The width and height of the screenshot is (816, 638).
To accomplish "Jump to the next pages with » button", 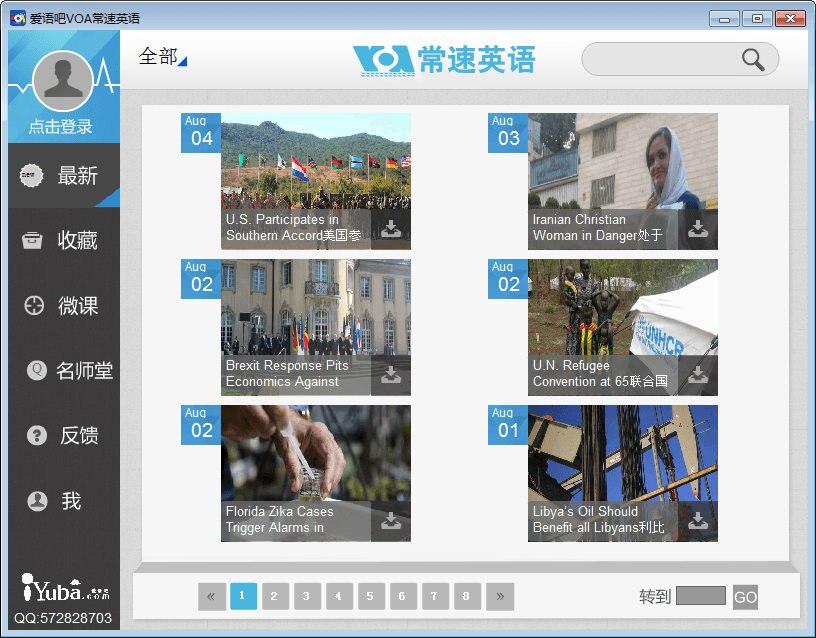I will click(x=500, y=597).
